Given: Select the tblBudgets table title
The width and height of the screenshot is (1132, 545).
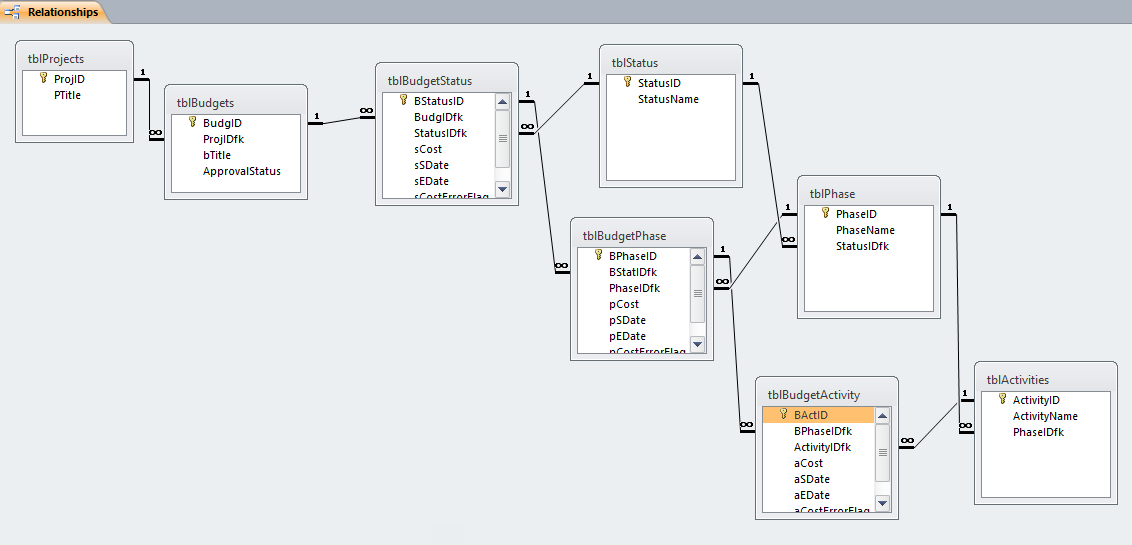Looking at the screenshot, I should 205,103.
